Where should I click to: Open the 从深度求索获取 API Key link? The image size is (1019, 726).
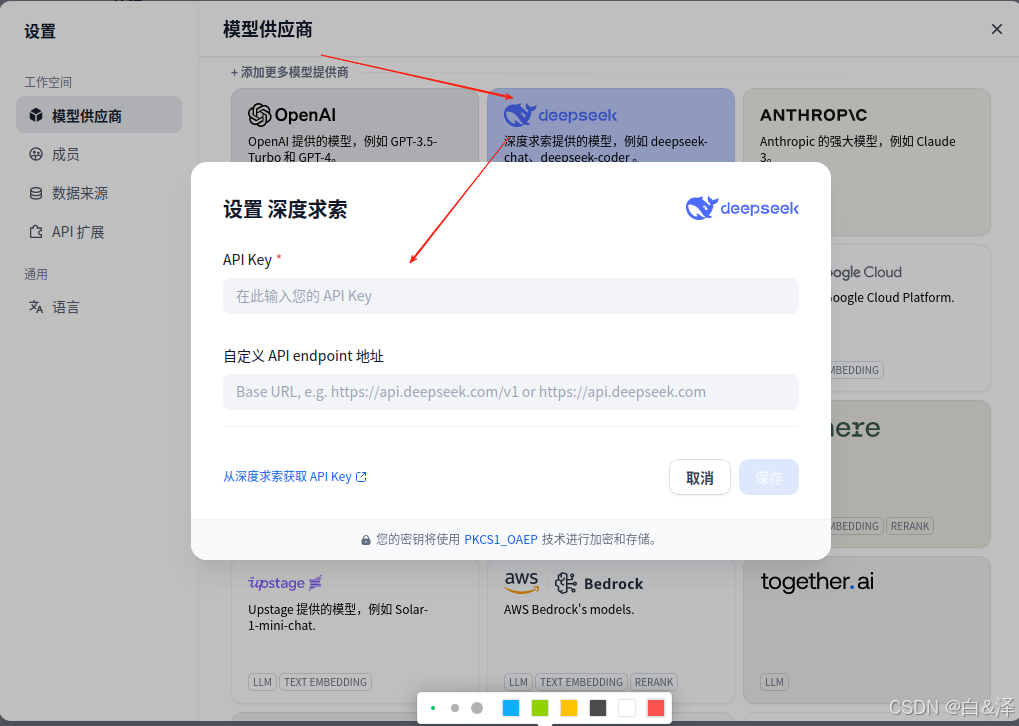click(294, 476)
